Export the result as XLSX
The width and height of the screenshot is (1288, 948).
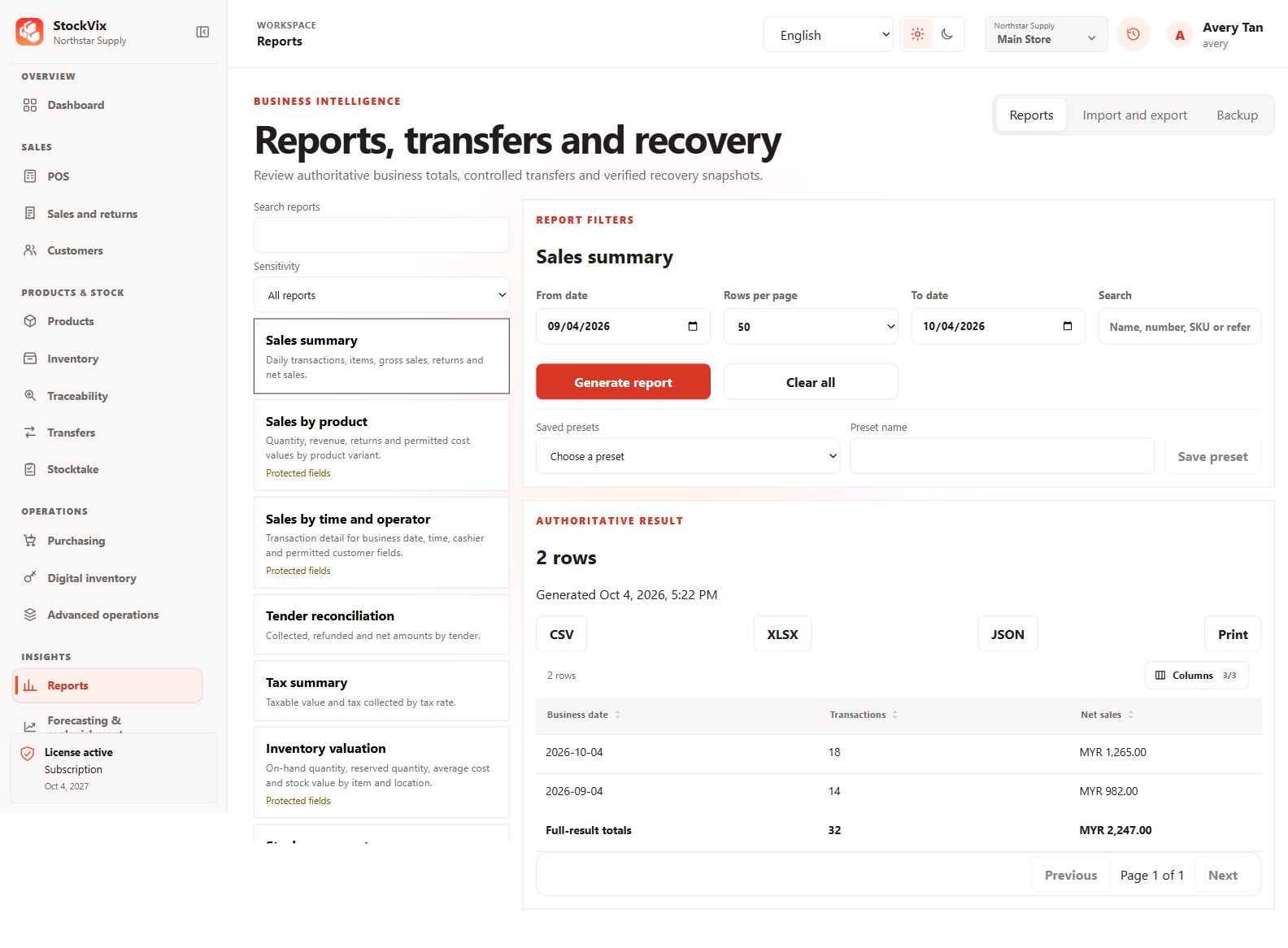(782, 634)
